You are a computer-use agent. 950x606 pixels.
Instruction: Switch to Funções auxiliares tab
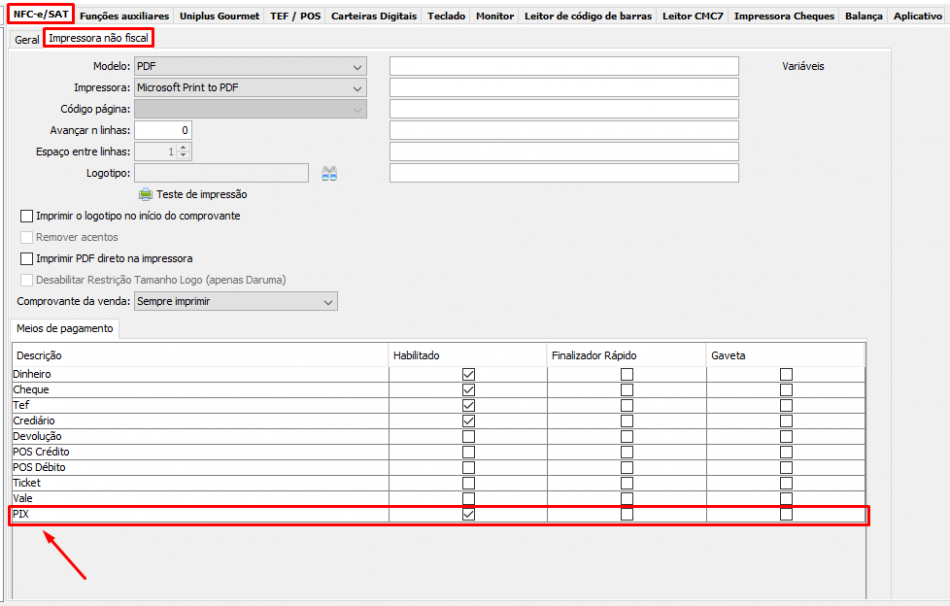(x=124, y=16)
